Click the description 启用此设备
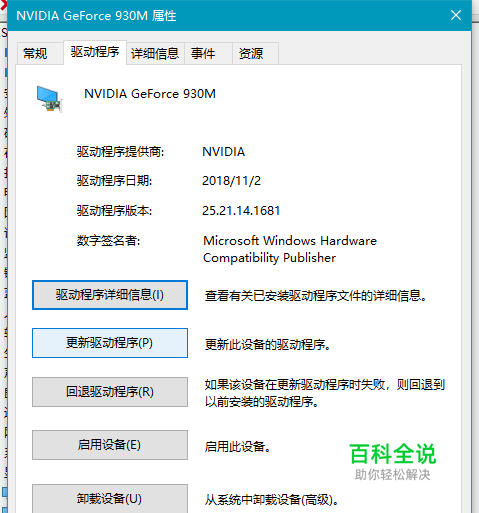 (237, 446)
